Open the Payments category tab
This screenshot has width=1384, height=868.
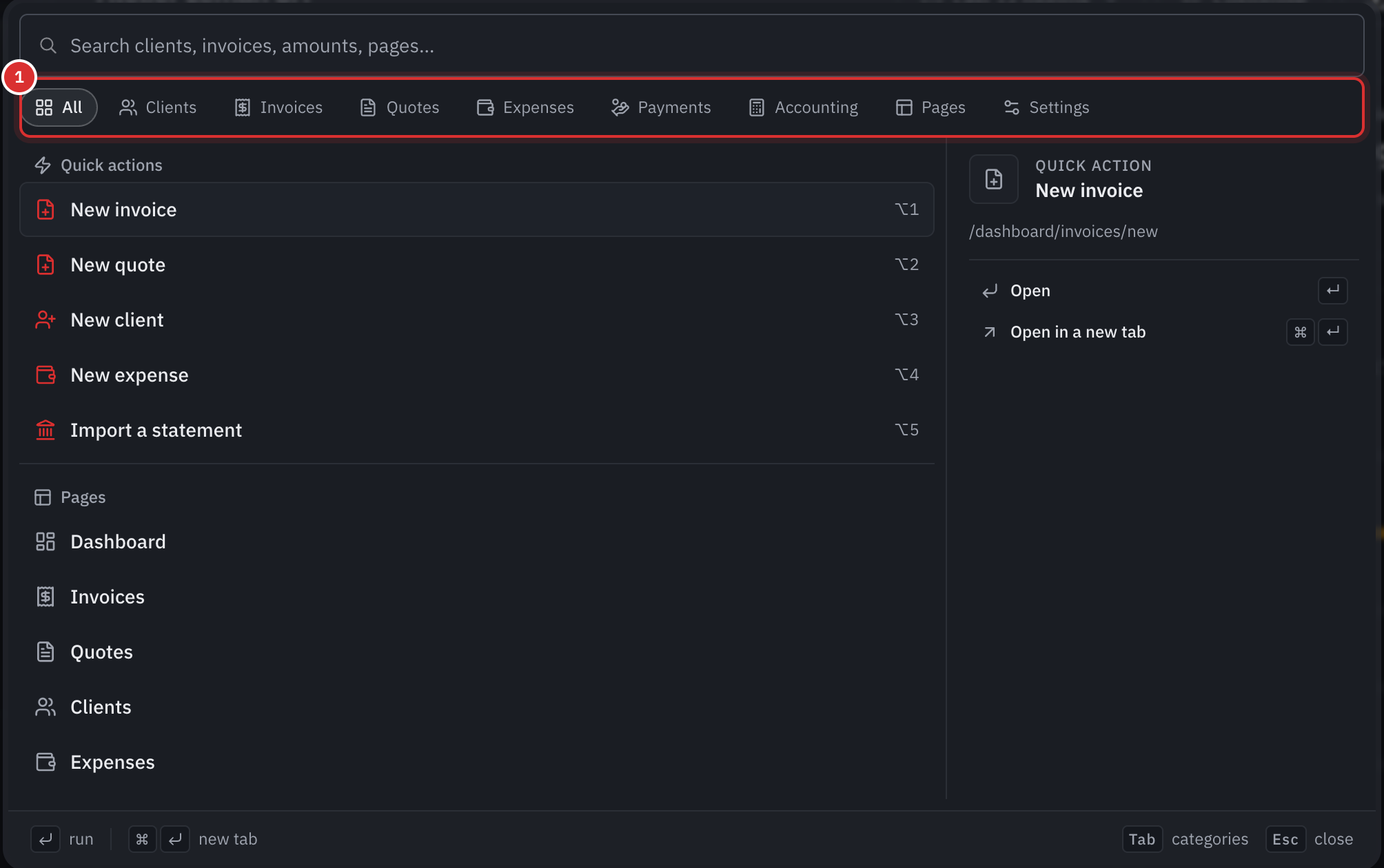click(661, 107)
